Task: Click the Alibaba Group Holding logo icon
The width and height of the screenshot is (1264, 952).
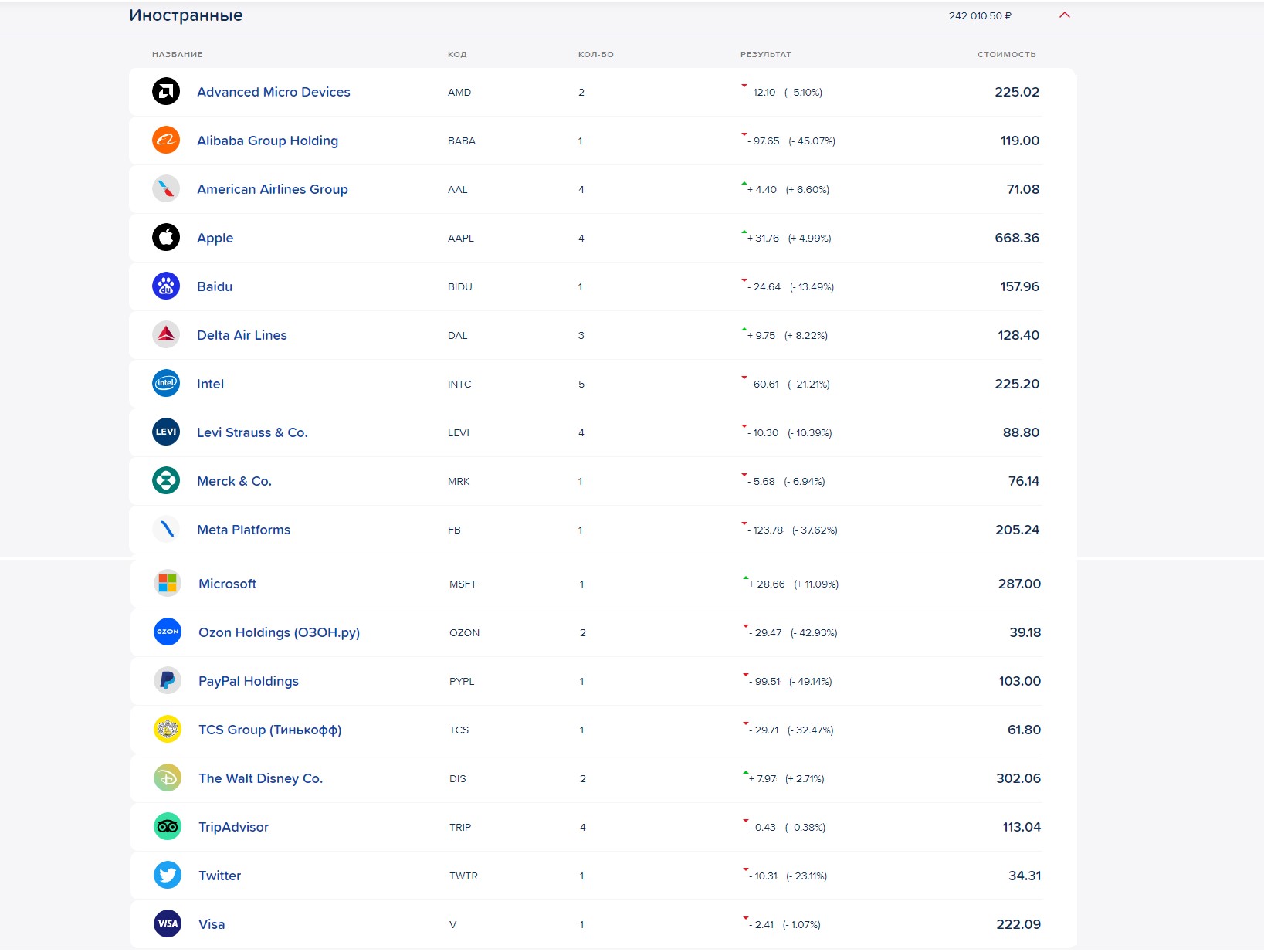Action: pos(166,141)
